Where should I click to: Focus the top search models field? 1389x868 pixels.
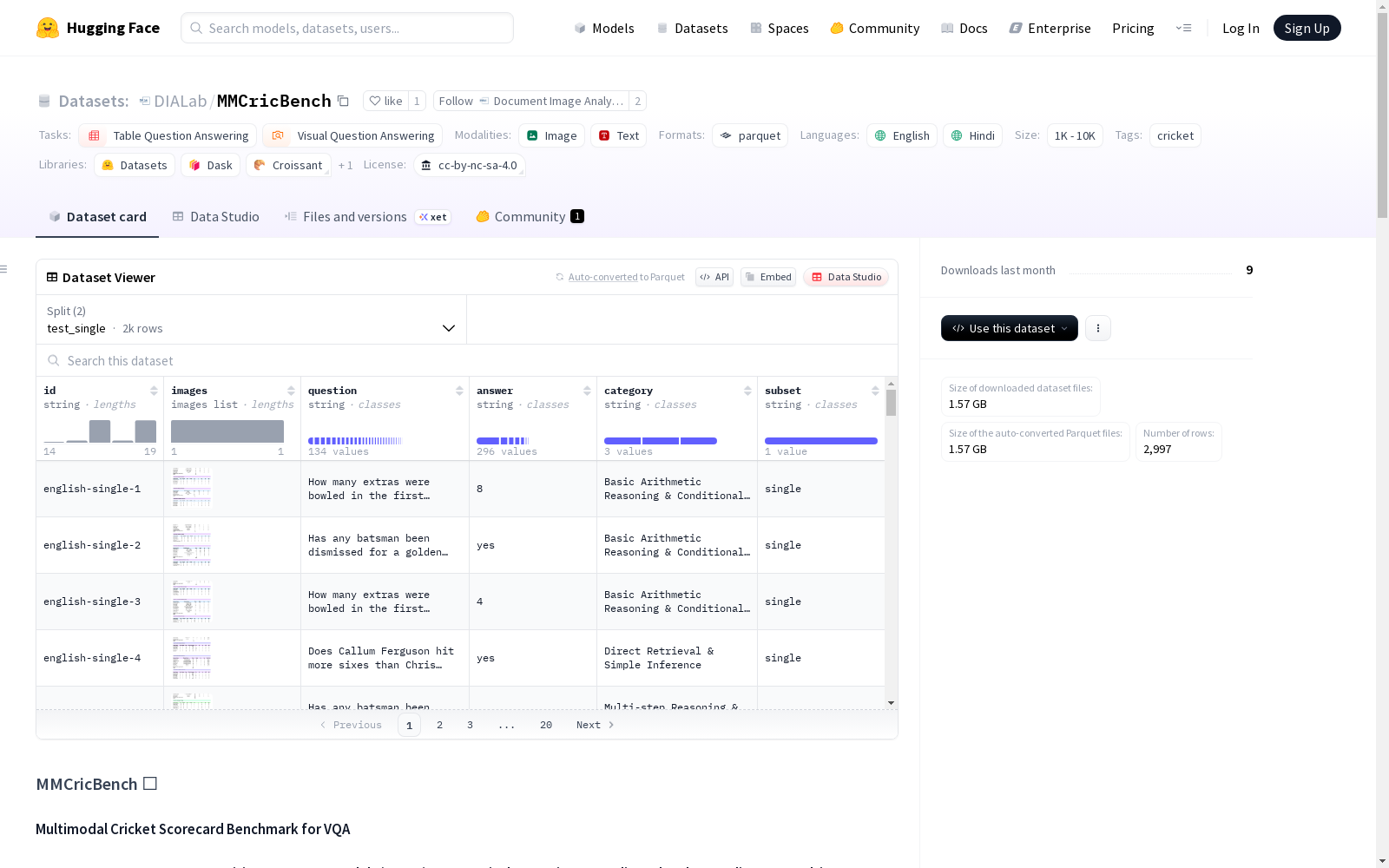pos(347,28)
